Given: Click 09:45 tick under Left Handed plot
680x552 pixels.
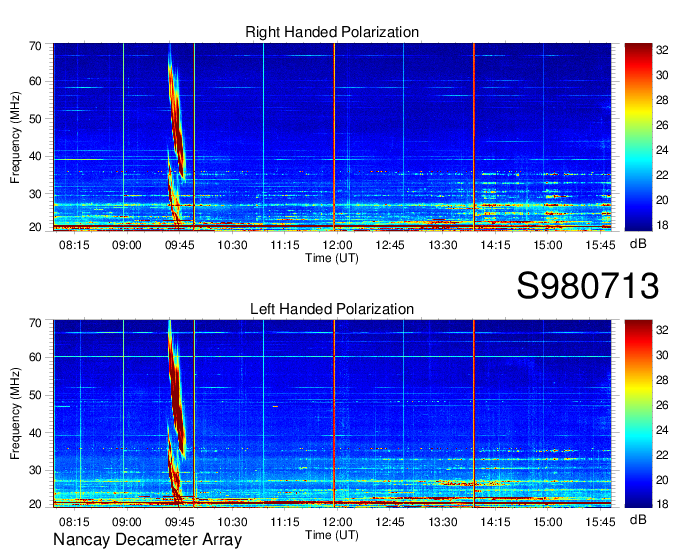Looking at the screenshot, I should coord(179,522).
